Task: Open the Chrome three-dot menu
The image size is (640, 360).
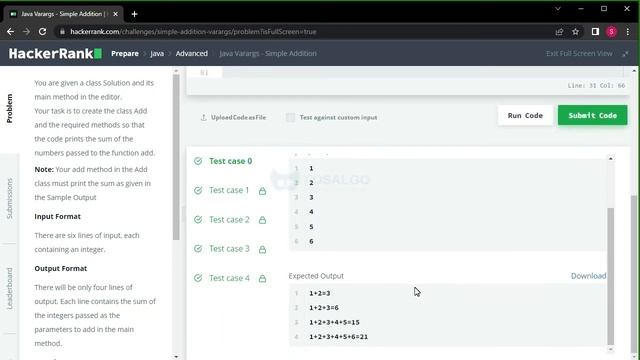Action: tap(628, 32)
